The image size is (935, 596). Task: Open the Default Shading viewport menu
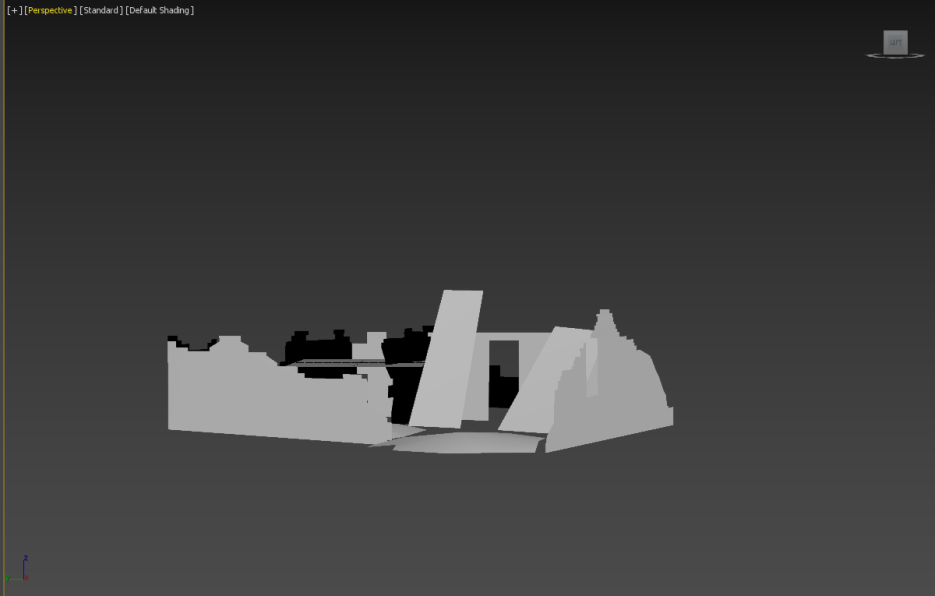(160, 10)
